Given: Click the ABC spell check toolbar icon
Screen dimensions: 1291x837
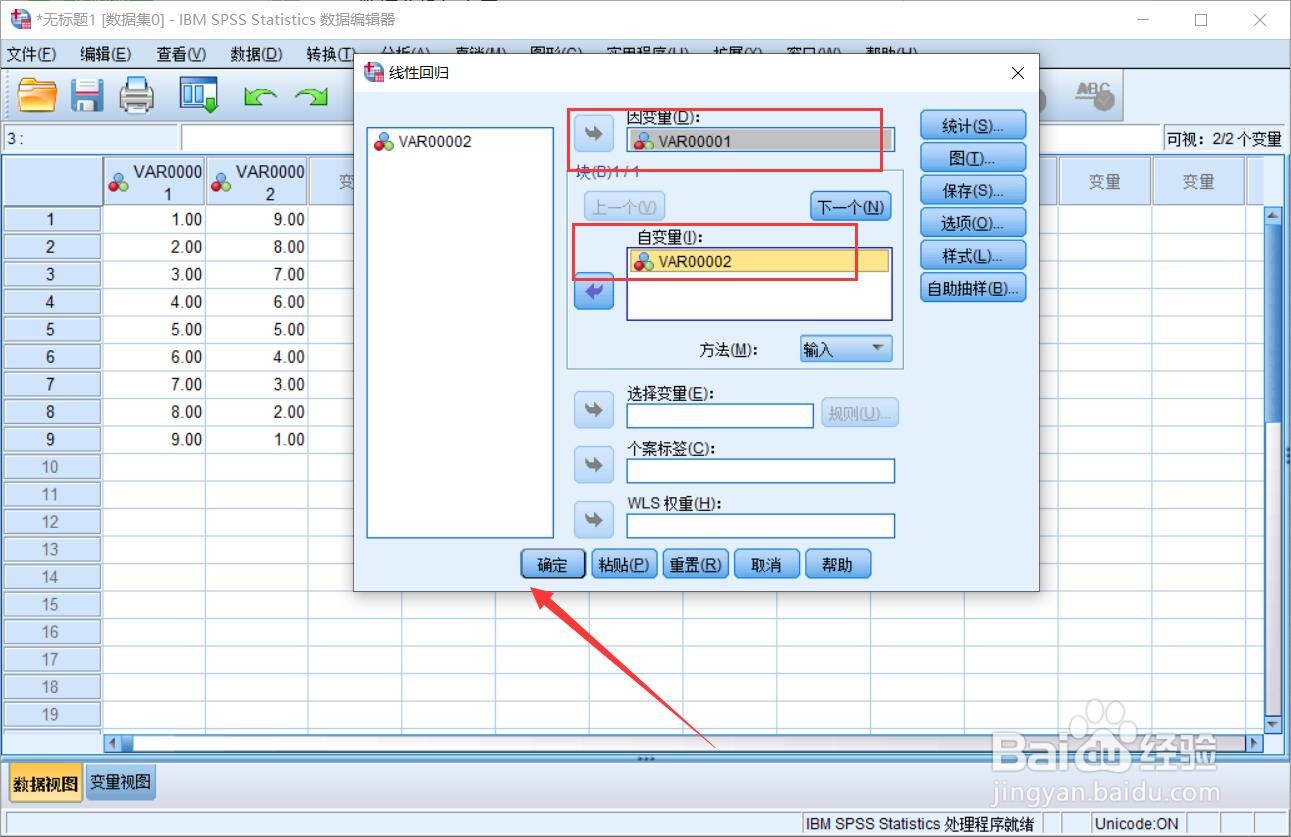Looking at the screenshot, I should tap(1095, 96).
